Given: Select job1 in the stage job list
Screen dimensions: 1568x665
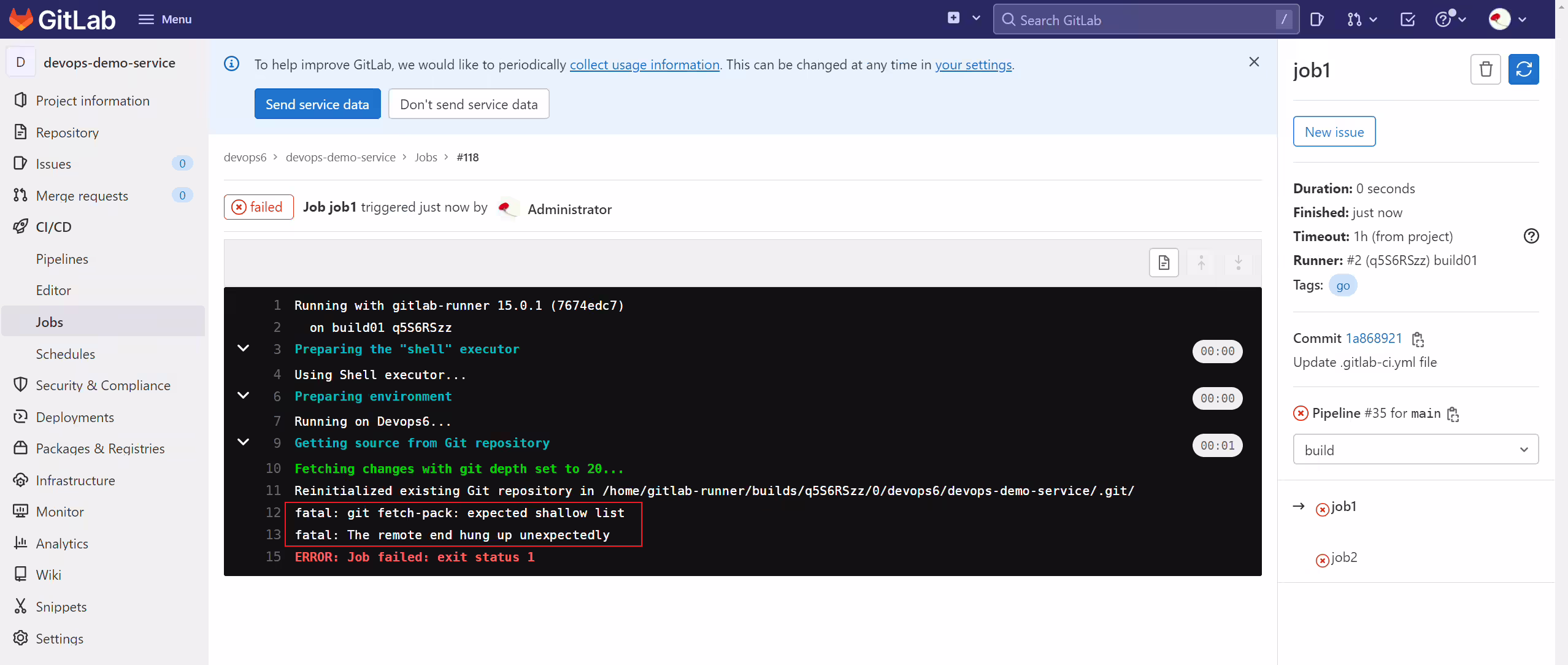Looking at the screenshot, I should tap(1343, 506).
